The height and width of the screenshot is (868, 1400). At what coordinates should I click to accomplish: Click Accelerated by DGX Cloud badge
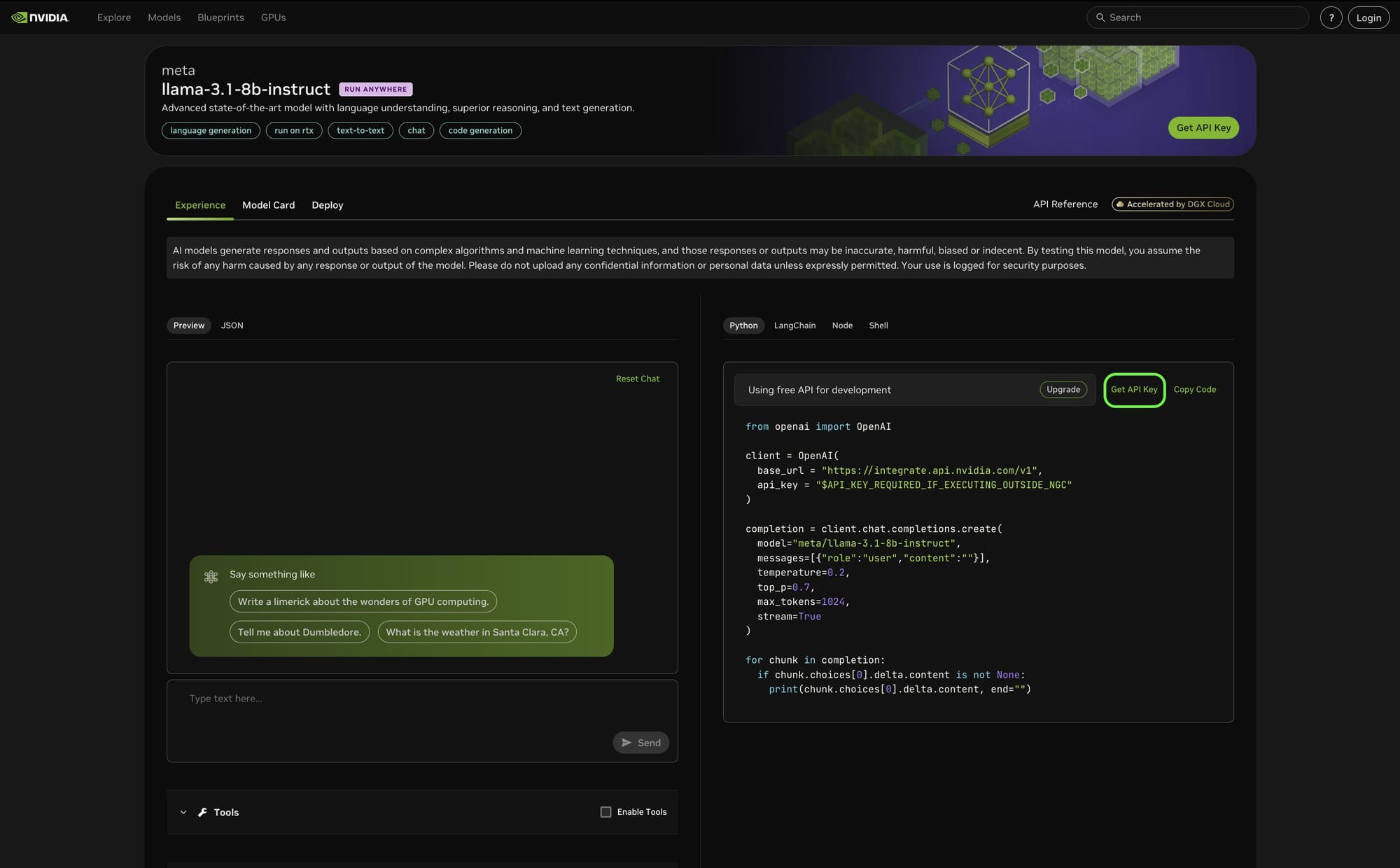(1172, 204)
